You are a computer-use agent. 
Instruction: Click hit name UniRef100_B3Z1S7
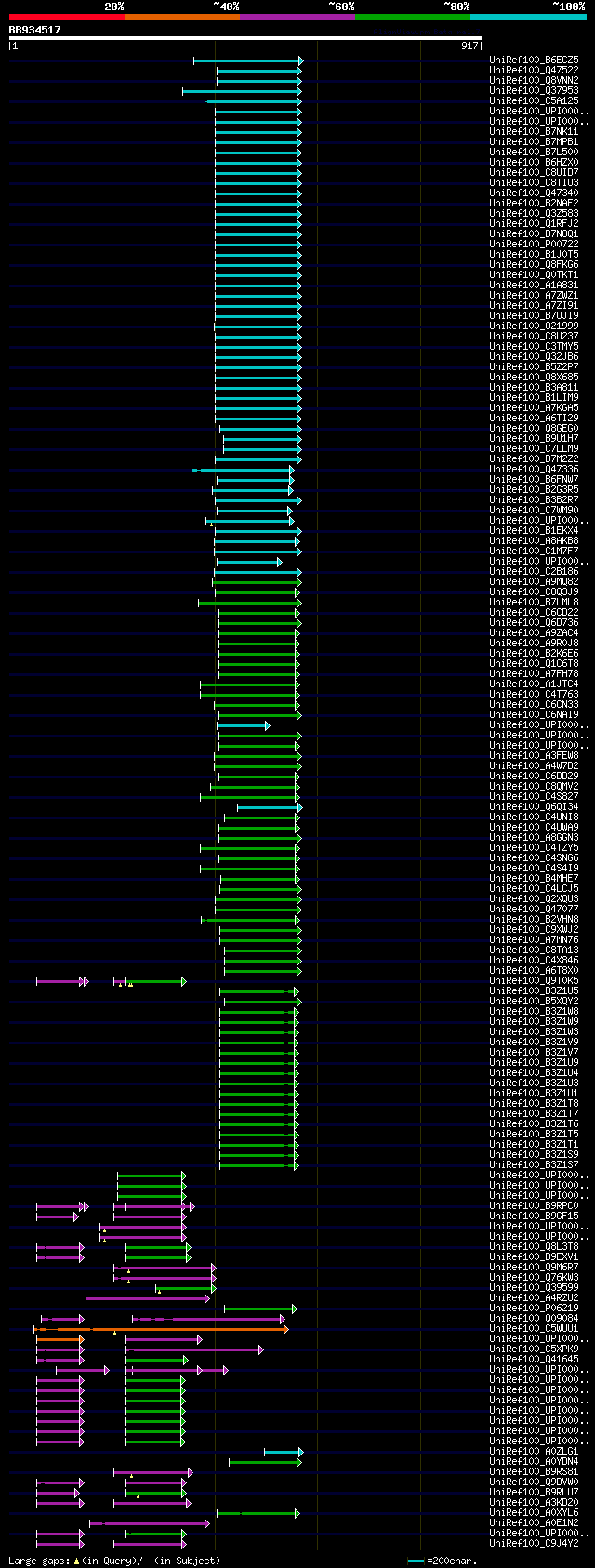(534, 1165)
